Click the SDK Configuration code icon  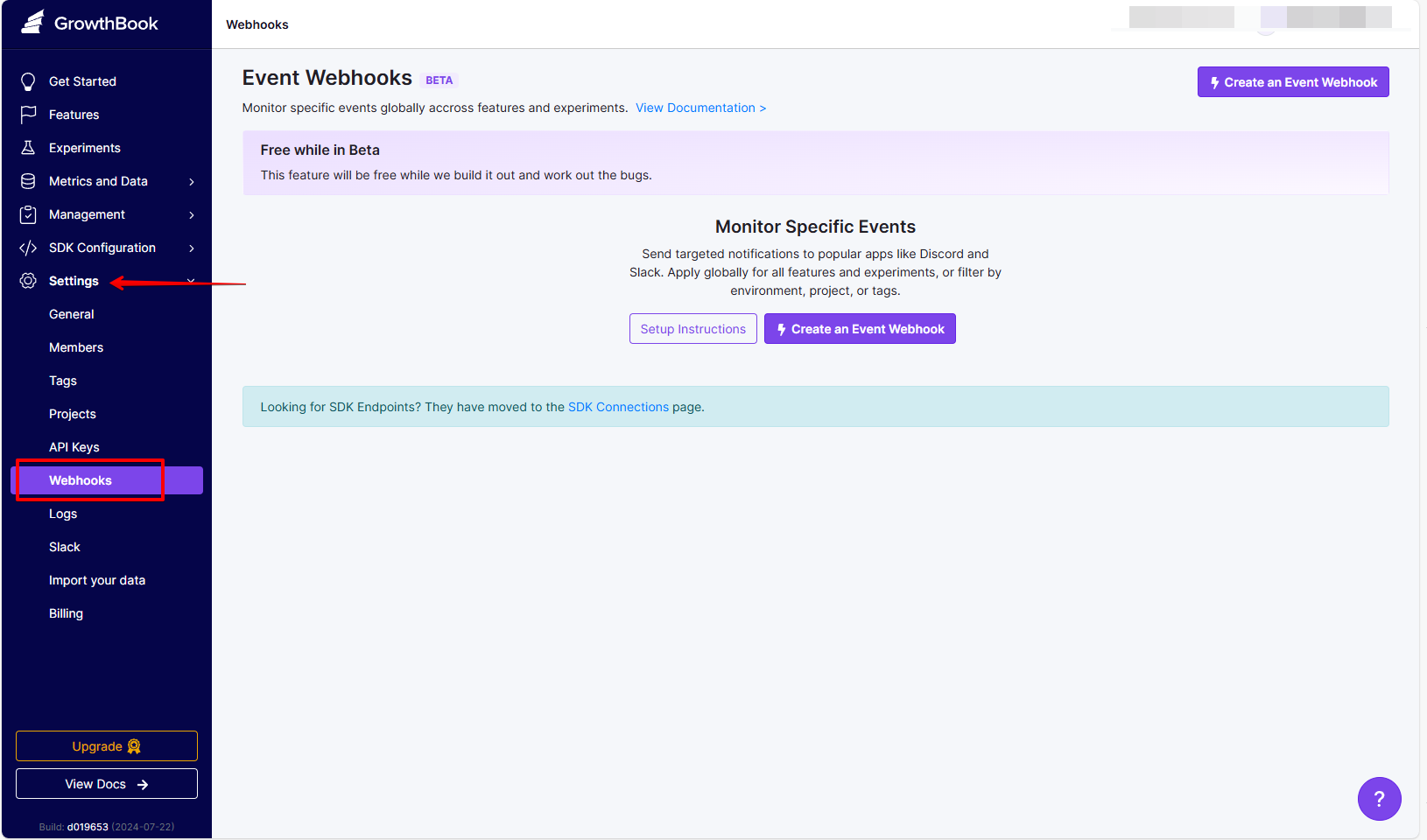tap(28, 247)
